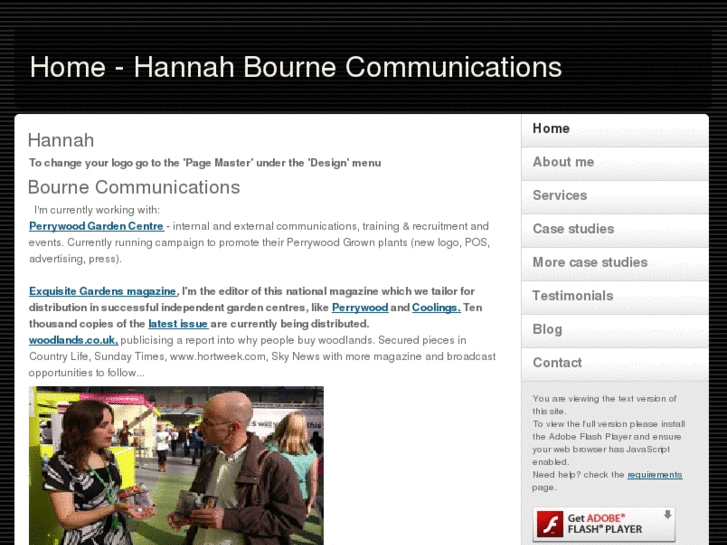Click the Bourne Communications heading
727x545 pixels.
134,187
